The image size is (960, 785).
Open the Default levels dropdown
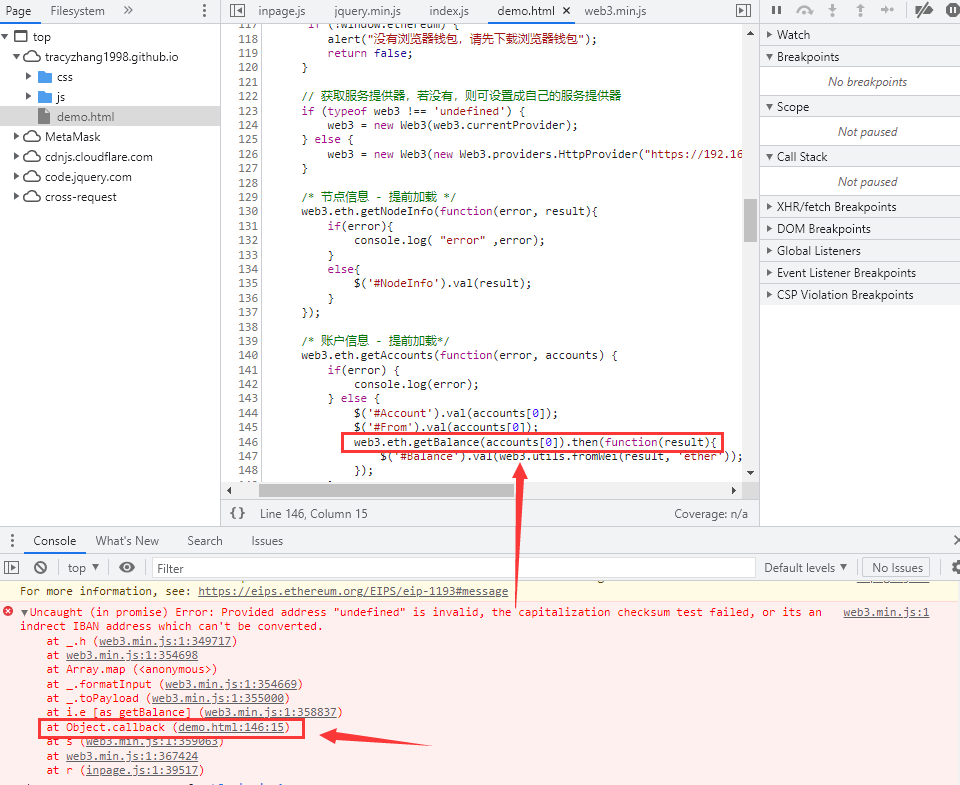(x=806, y=567)
